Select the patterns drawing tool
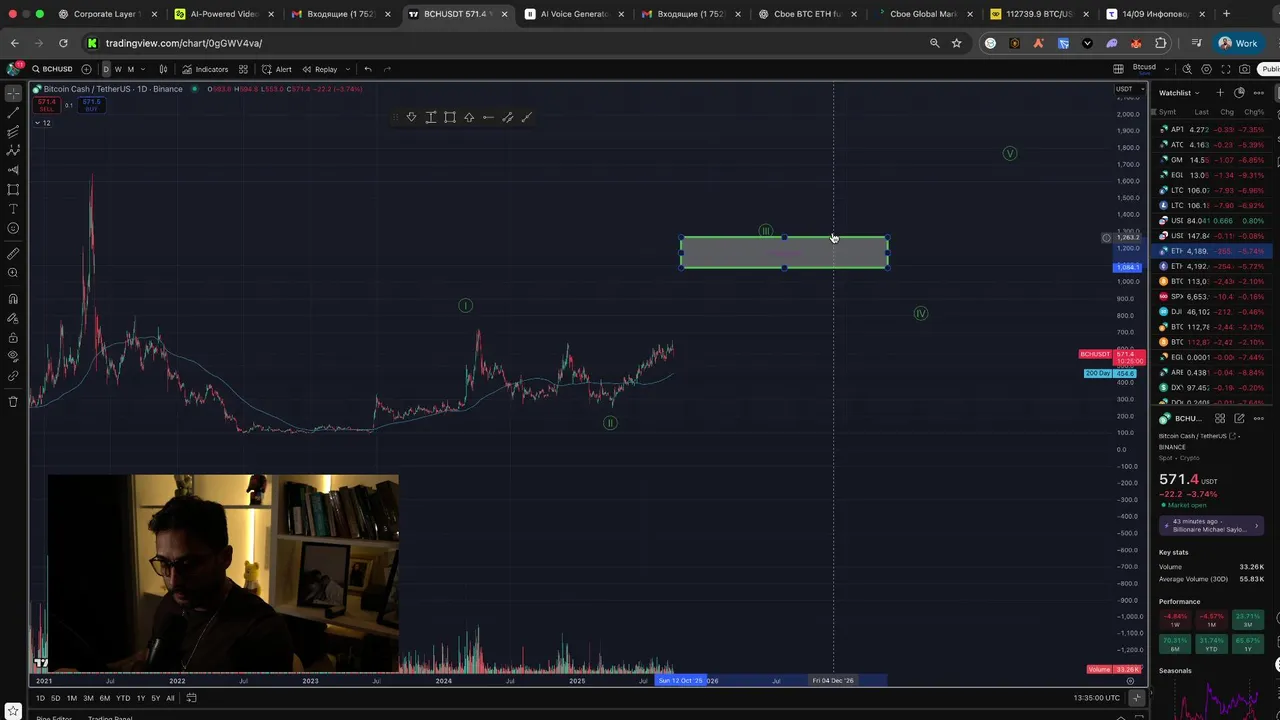 point(13,150)
